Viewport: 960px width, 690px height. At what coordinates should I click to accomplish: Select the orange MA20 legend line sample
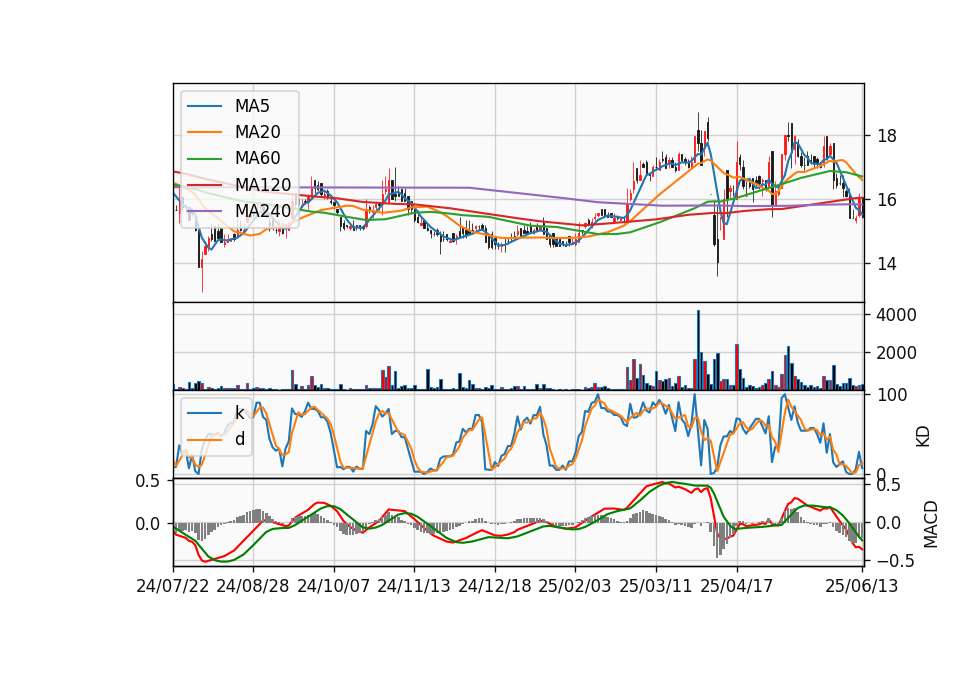tap(204, 132)
